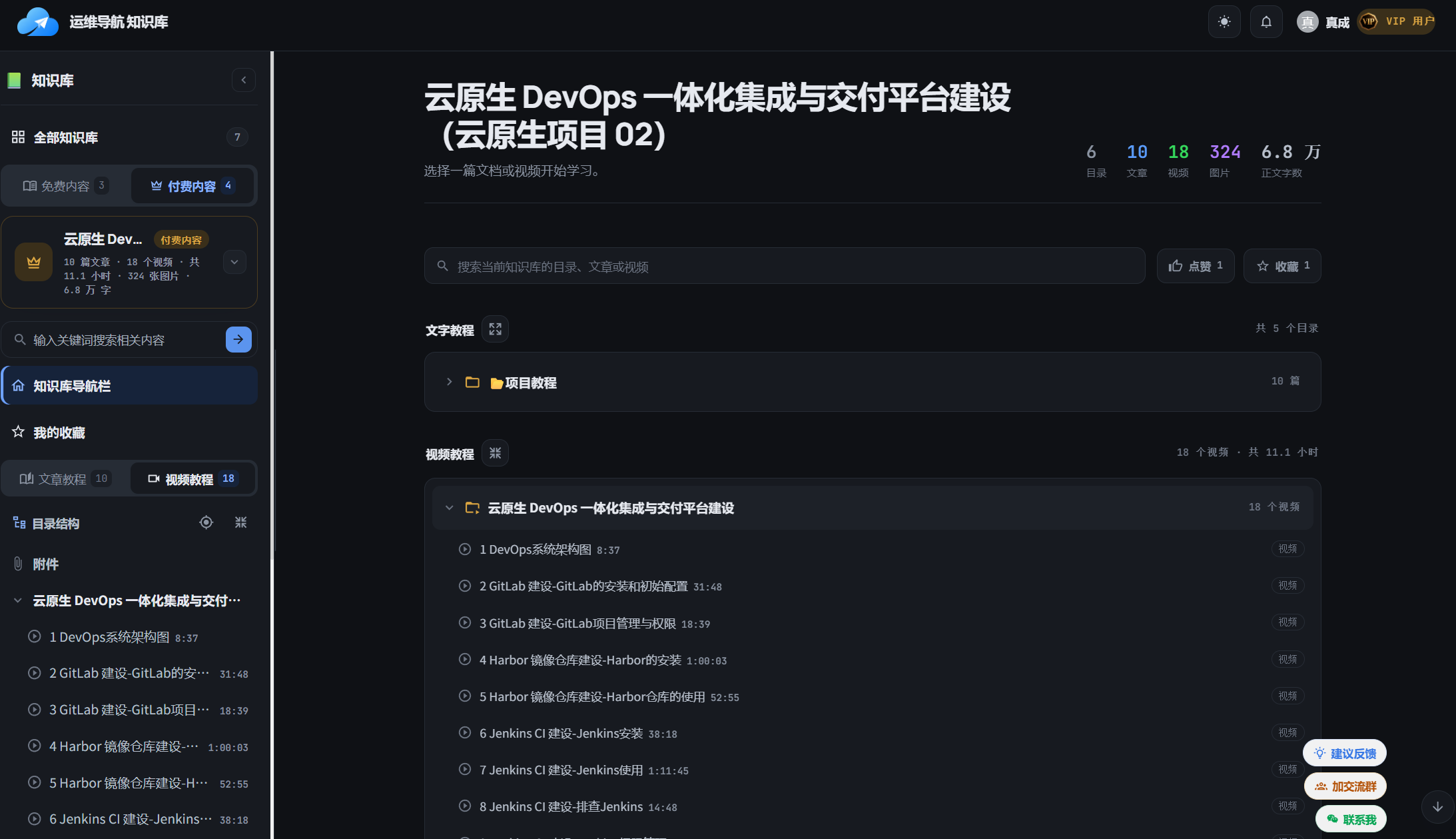This screenshot has height=839, width=1456.
Task: Expand the 项目教程 folder chevron
Action: click(450, 382)
